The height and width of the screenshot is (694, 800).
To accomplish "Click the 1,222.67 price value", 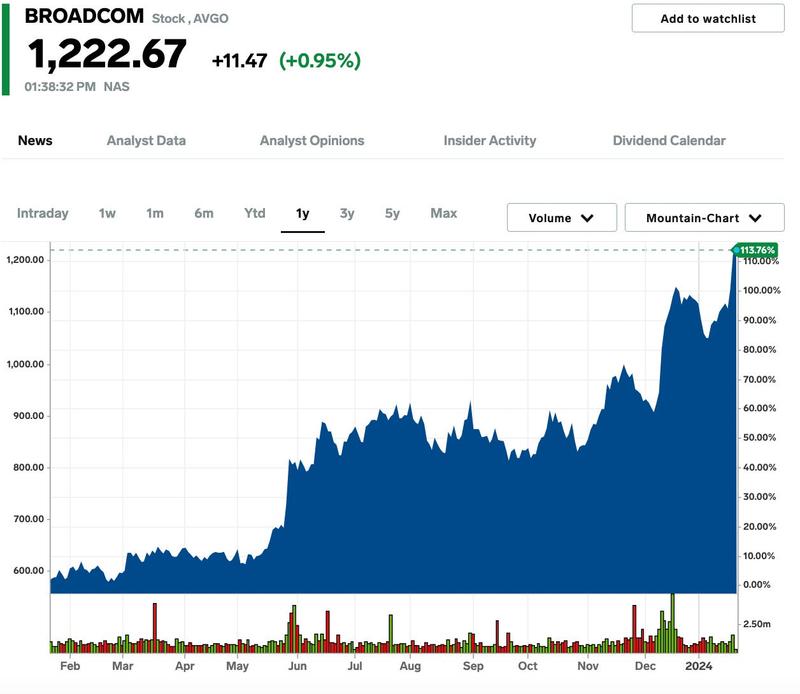I will (x=107, y=54).
